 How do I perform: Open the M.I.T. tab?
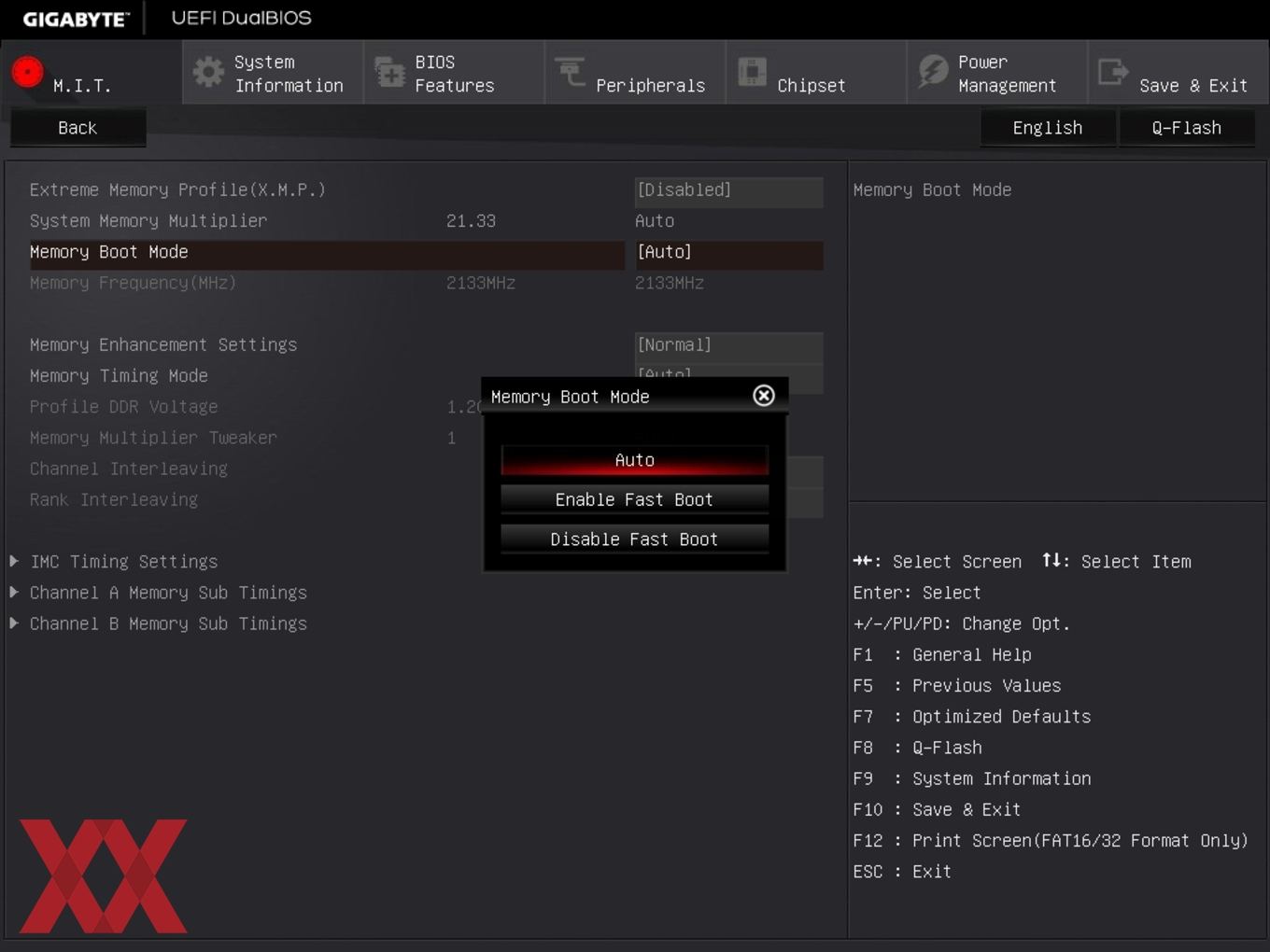[x=92, y=73]
